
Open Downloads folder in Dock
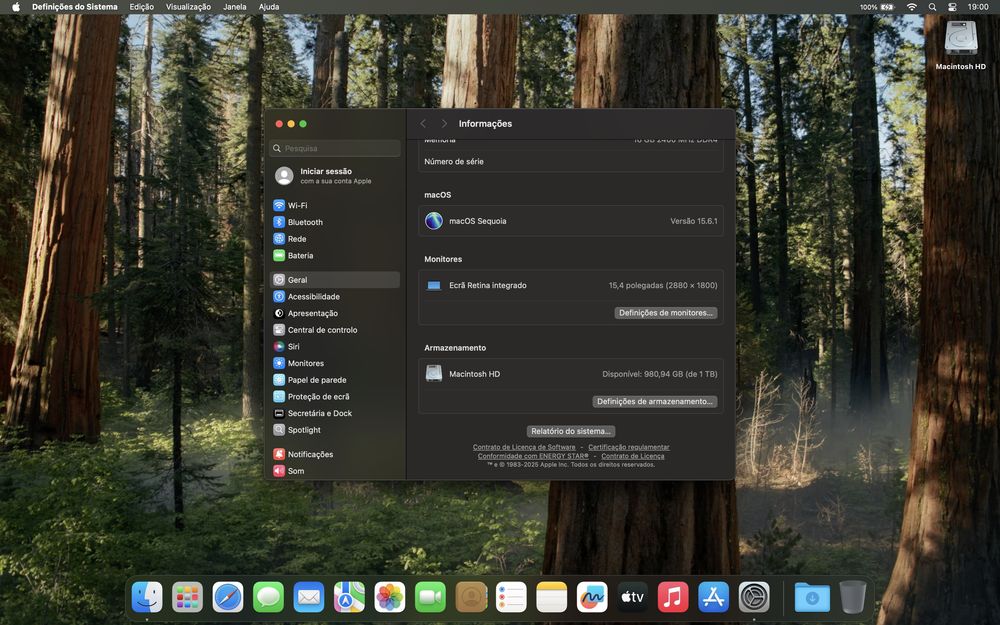(812, 598)
